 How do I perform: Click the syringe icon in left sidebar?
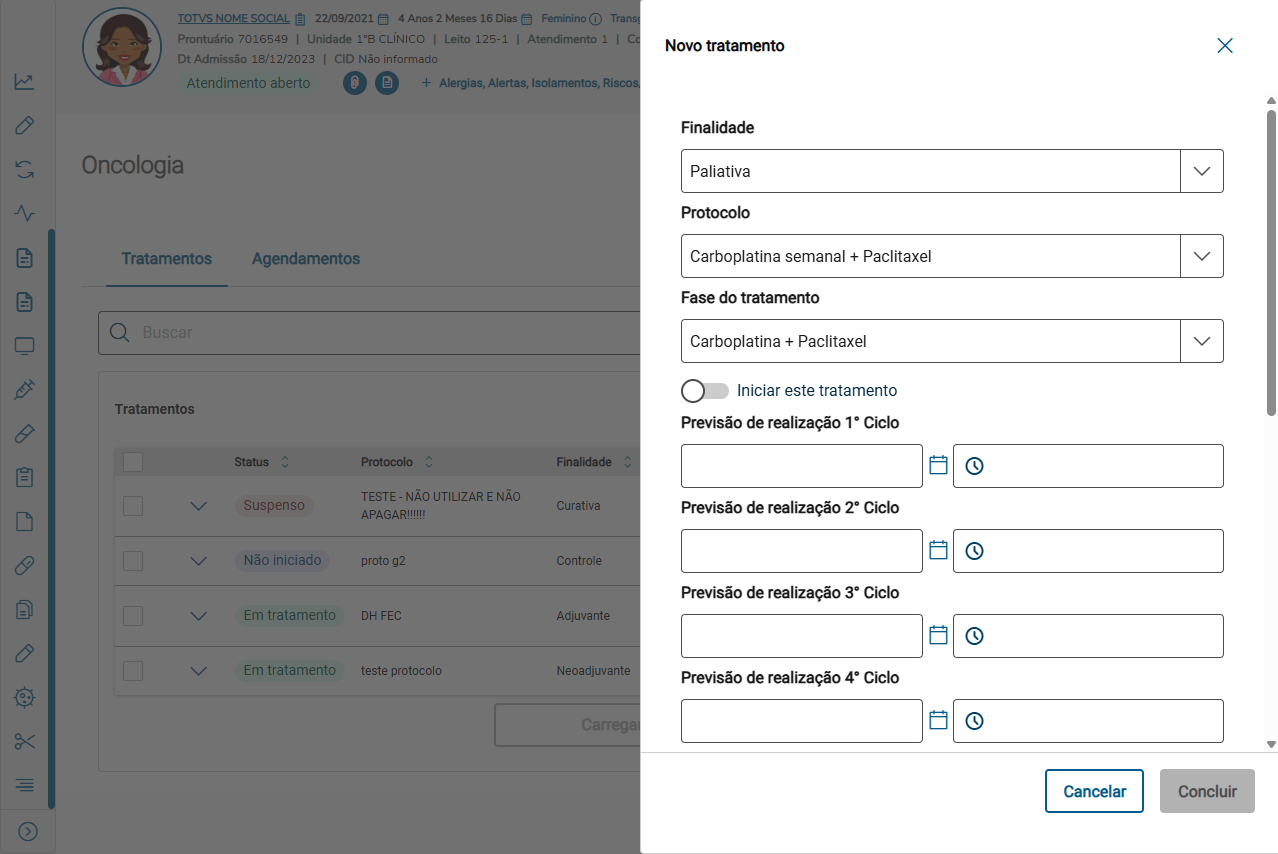(x=25, y=390)
